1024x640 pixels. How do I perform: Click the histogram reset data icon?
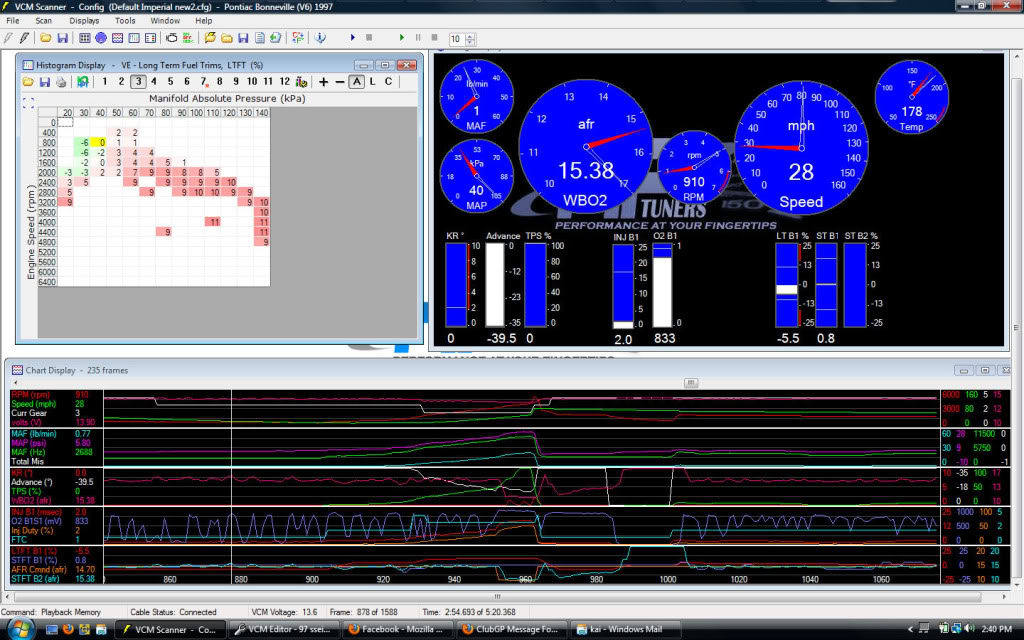pos(83,82)
